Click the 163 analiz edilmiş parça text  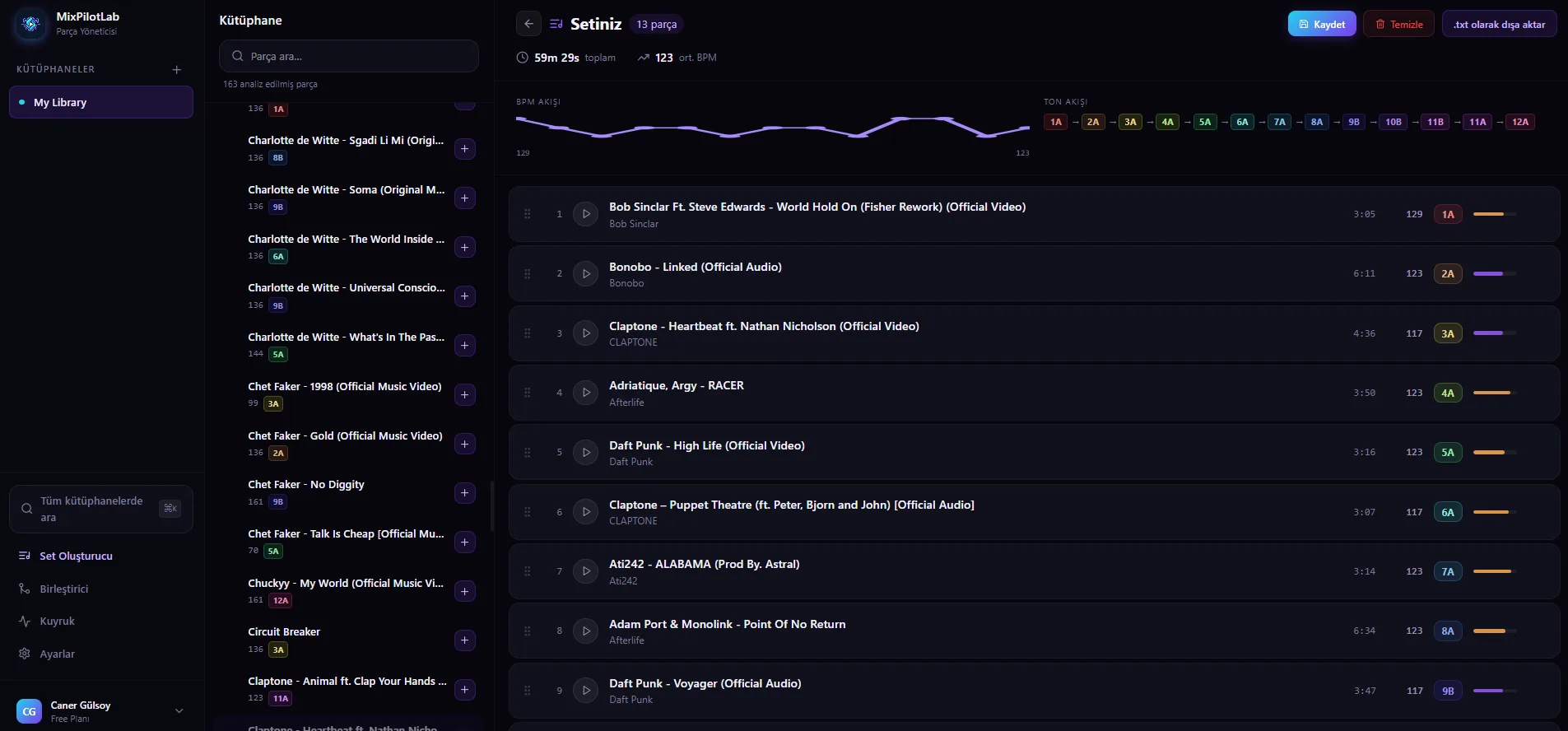click(x=270, y=84)
